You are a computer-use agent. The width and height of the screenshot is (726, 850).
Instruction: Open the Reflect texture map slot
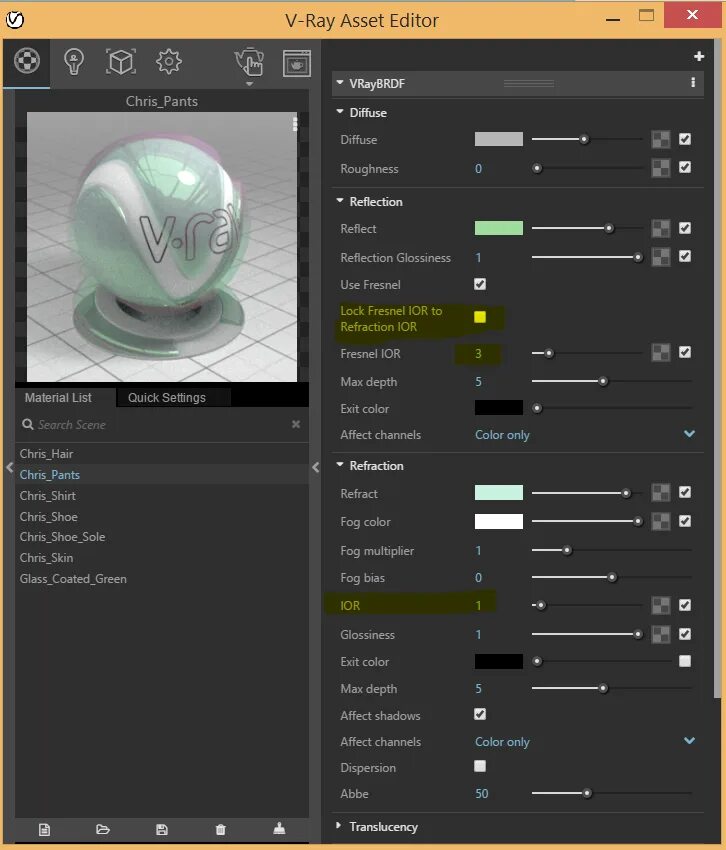pyautogui.click(x=660, y=228)
